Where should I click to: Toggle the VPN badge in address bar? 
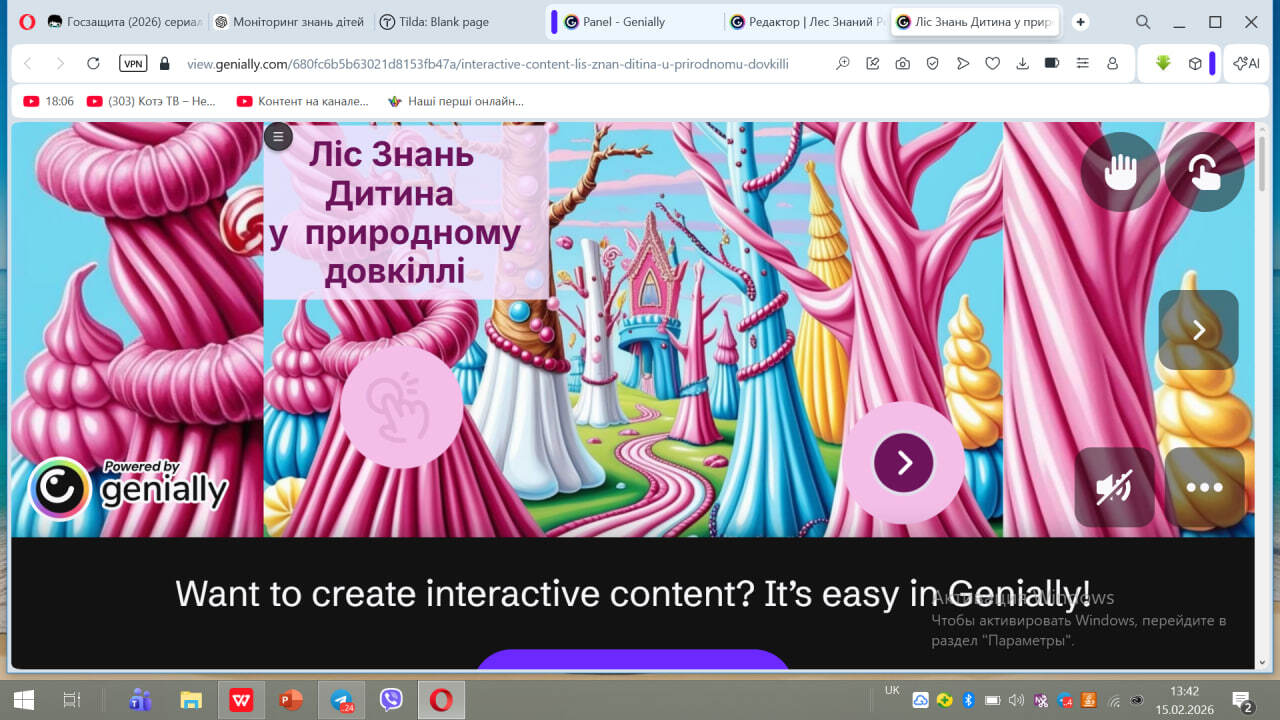(x=133, y=64)
